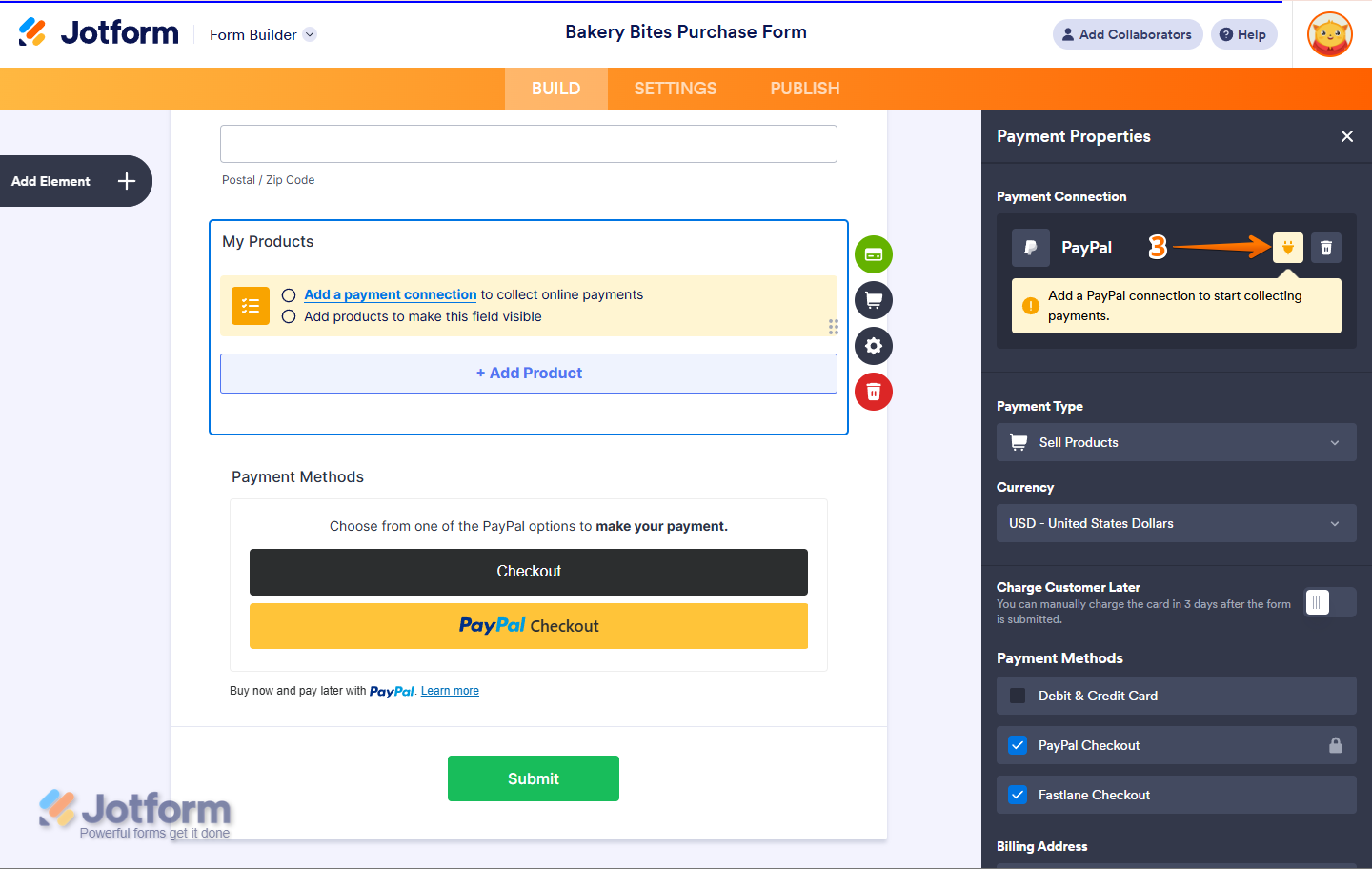Click into the Postal / Zip Code field
This screenshot has width=1372, height=869.
tap(529, 144)
